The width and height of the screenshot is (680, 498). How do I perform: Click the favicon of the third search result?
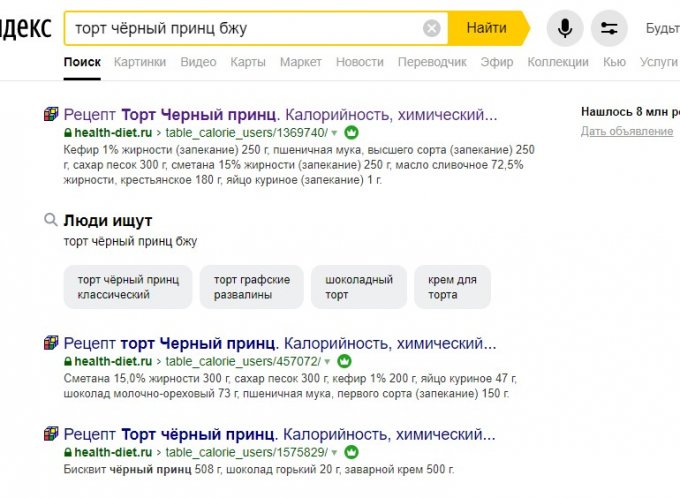pyautogui.click(x=51, y=434)
